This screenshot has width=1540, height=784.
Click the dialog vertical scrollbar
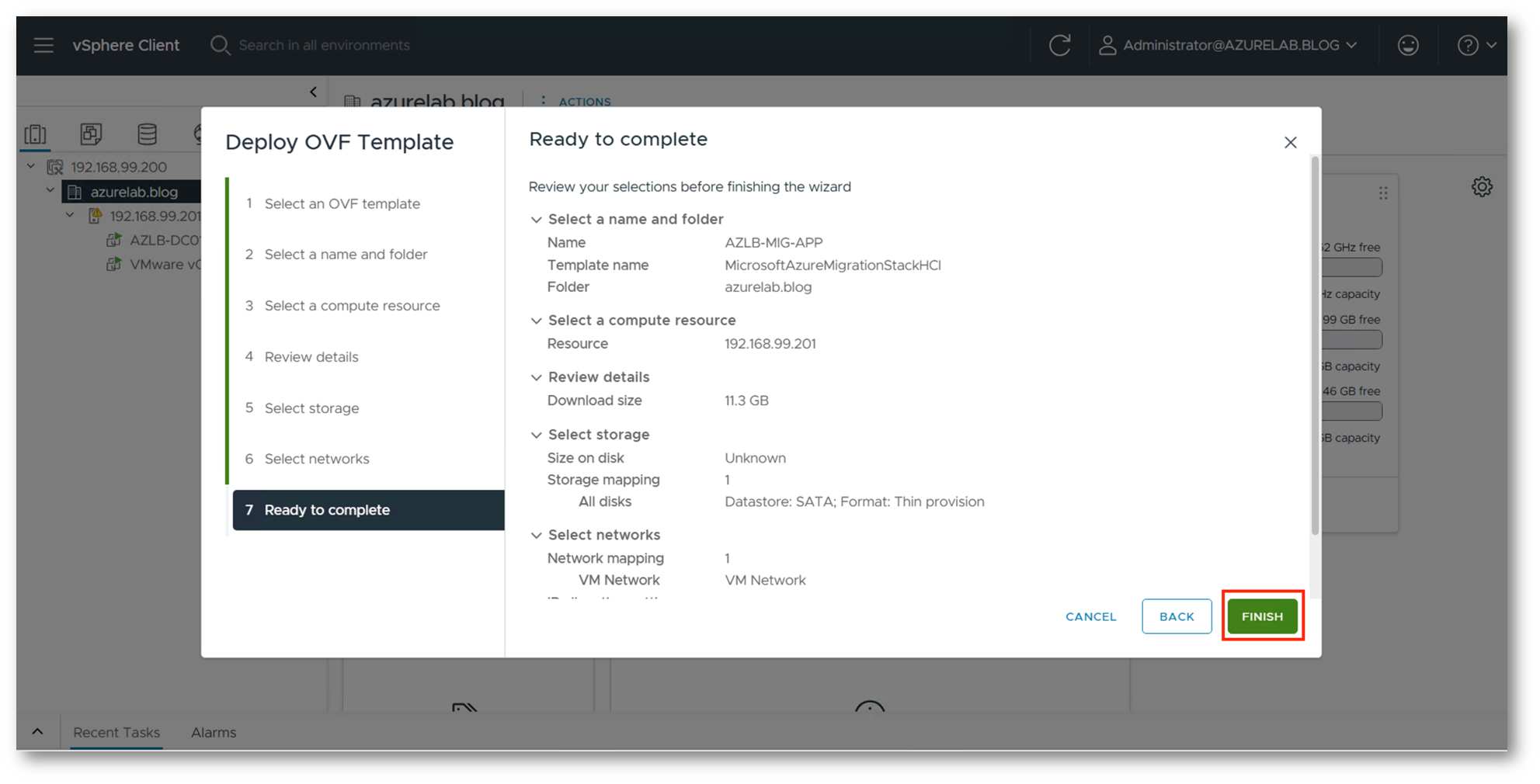click(1314, 345)
